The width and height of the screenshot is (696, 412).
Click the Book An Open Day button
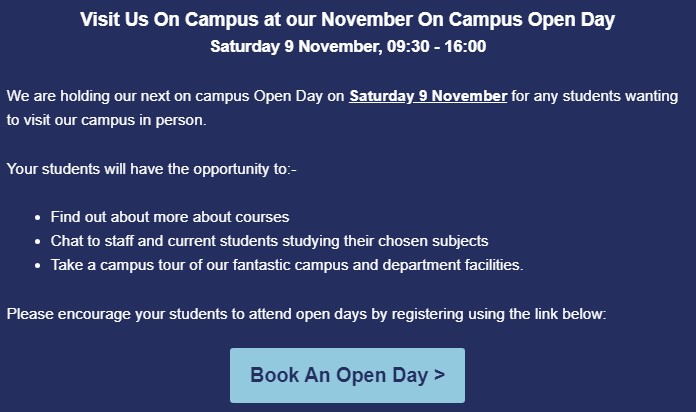coord(347,375)
